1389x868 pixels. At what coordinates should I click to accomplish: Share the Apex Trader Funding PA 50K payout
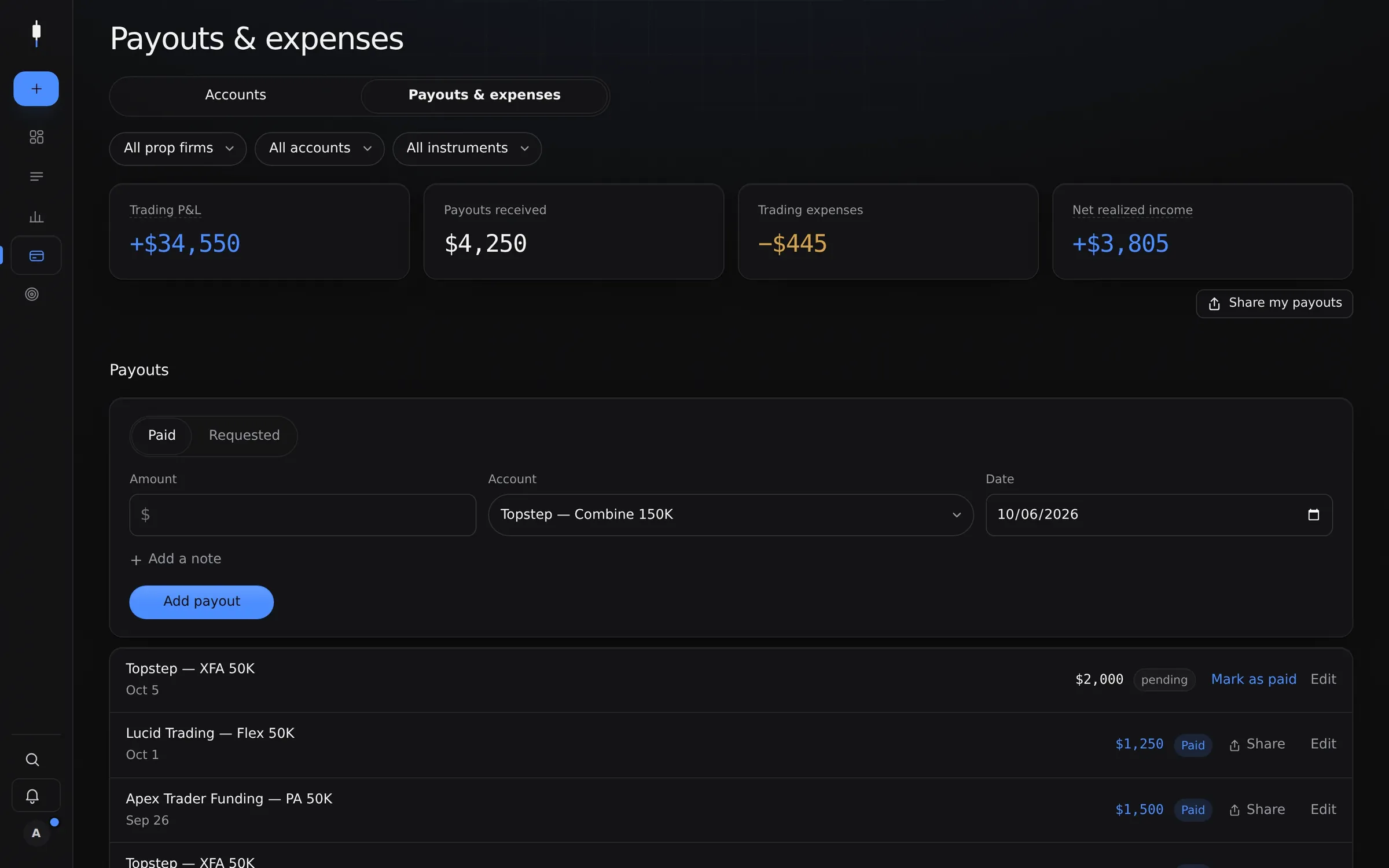click(x=1256, y=810)
